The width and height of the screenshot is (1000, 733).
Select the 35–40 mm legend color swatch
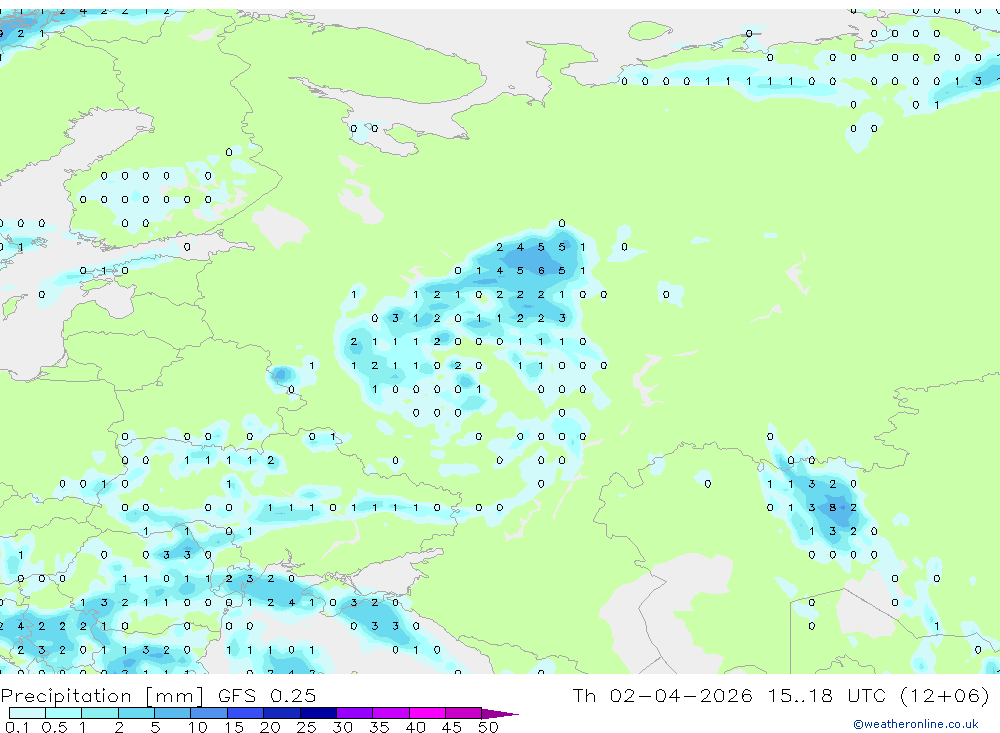coord(391,713)
